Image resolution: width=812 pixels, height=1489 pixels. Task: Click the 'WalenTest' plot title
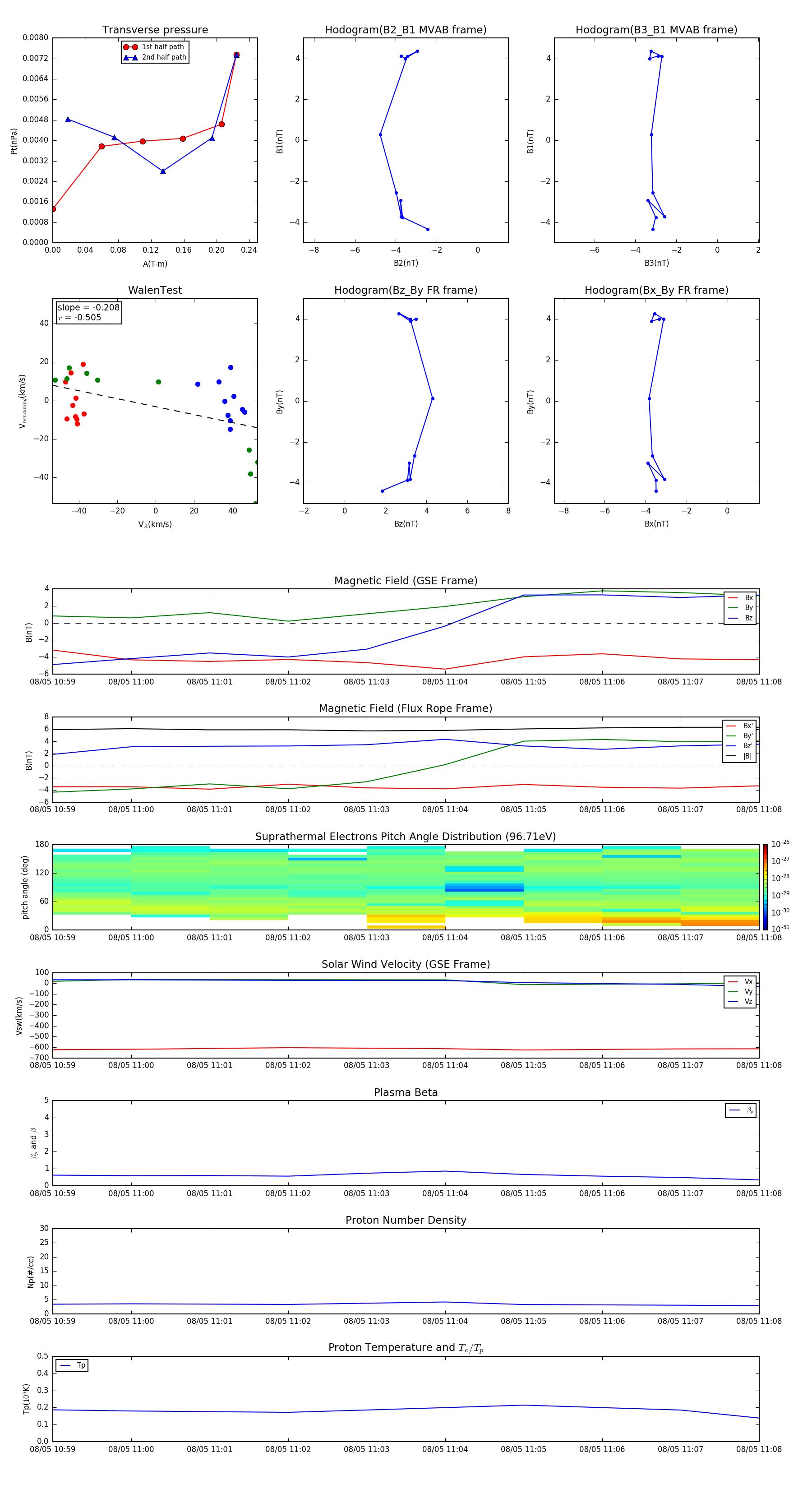(x=155, y=290)
